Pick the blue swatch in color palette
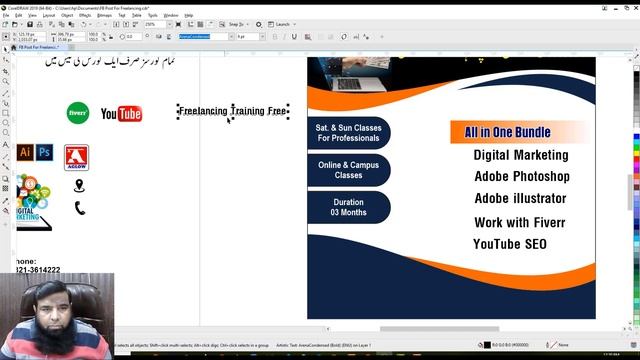 (636, 136)
